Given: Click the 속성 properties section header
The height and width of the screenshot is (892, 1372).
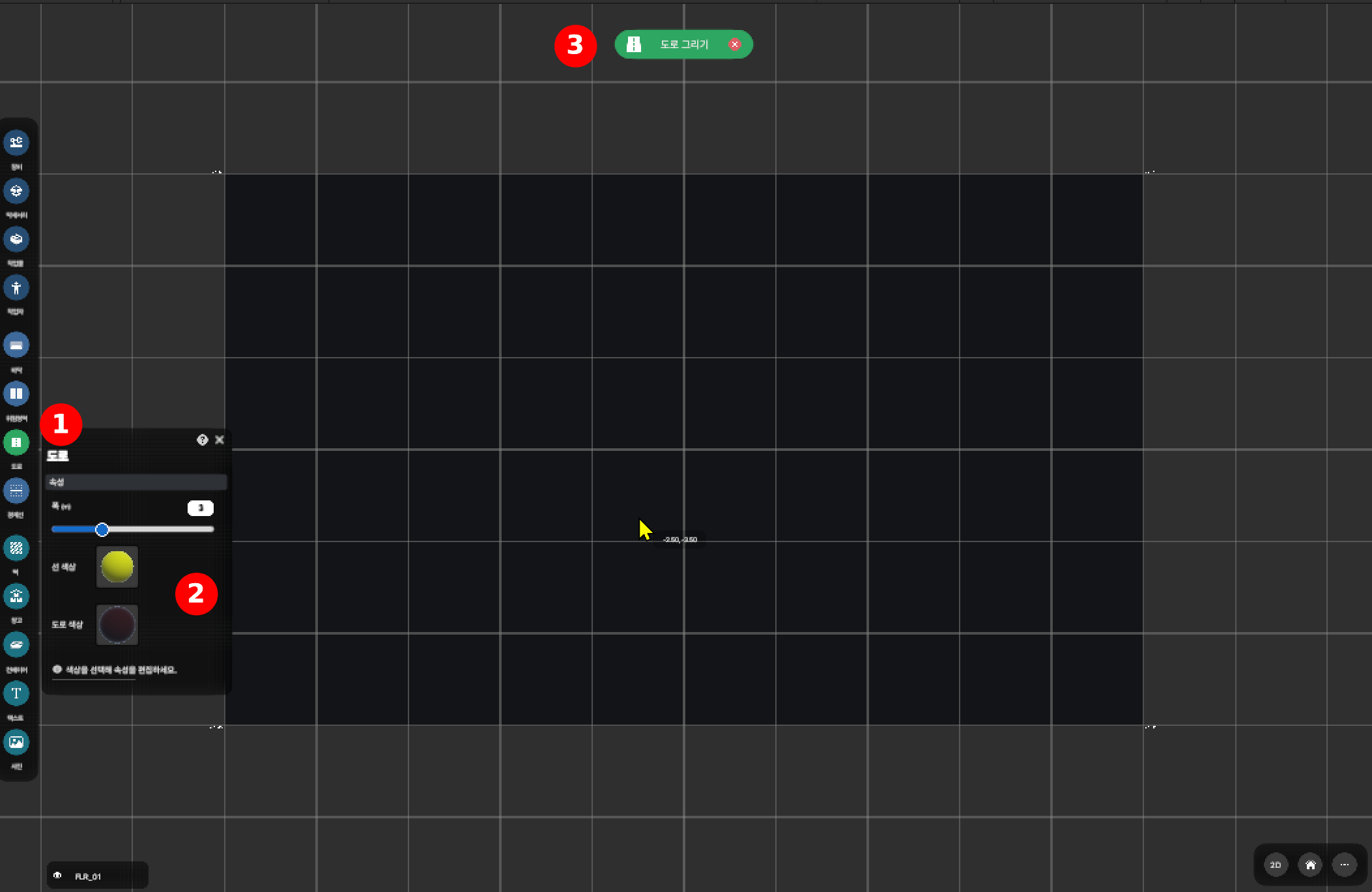Looking at the screenshot, I should point(136,482).
